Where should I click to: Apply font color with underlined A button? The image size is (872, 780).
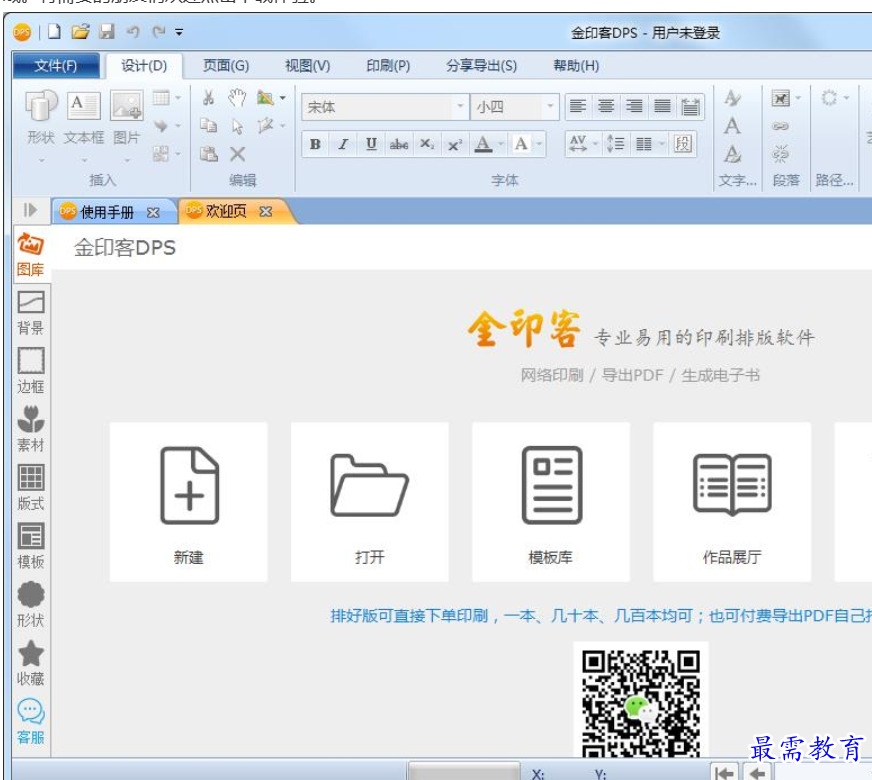483,145
